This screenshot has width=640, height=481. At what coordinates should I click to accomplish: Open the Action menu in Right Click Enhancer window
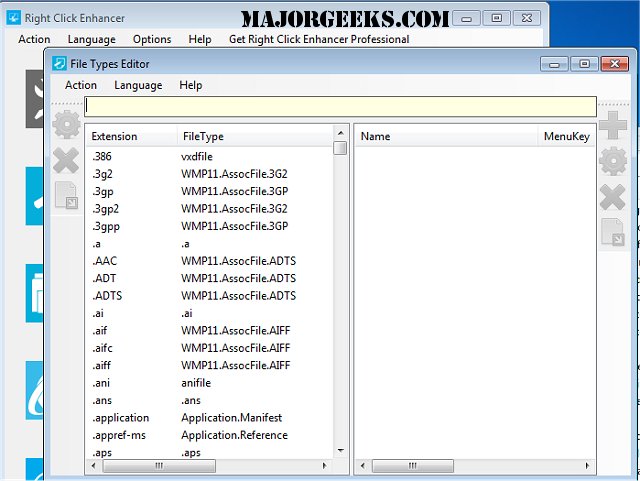(34, 39)
